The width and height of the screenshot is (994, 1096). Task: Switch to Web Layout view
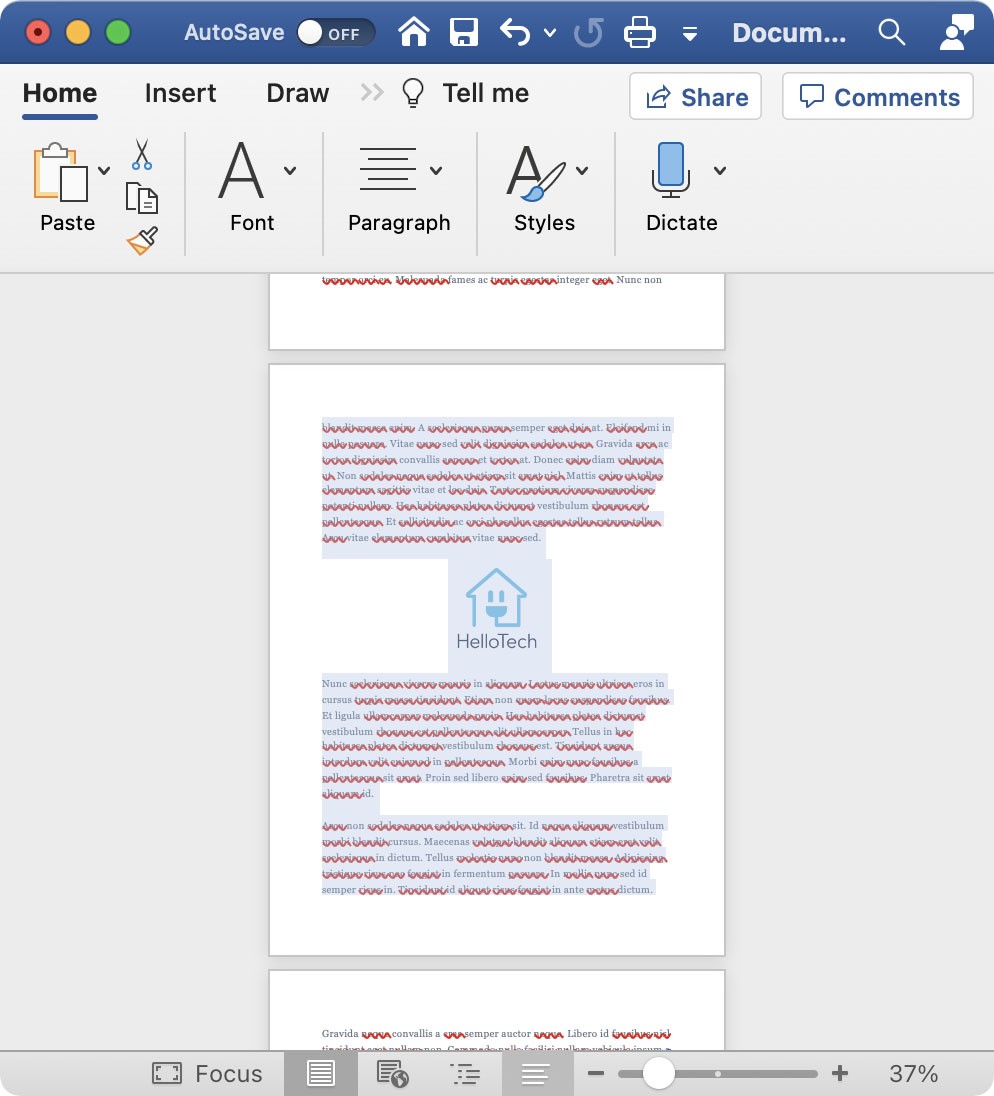393,1073
